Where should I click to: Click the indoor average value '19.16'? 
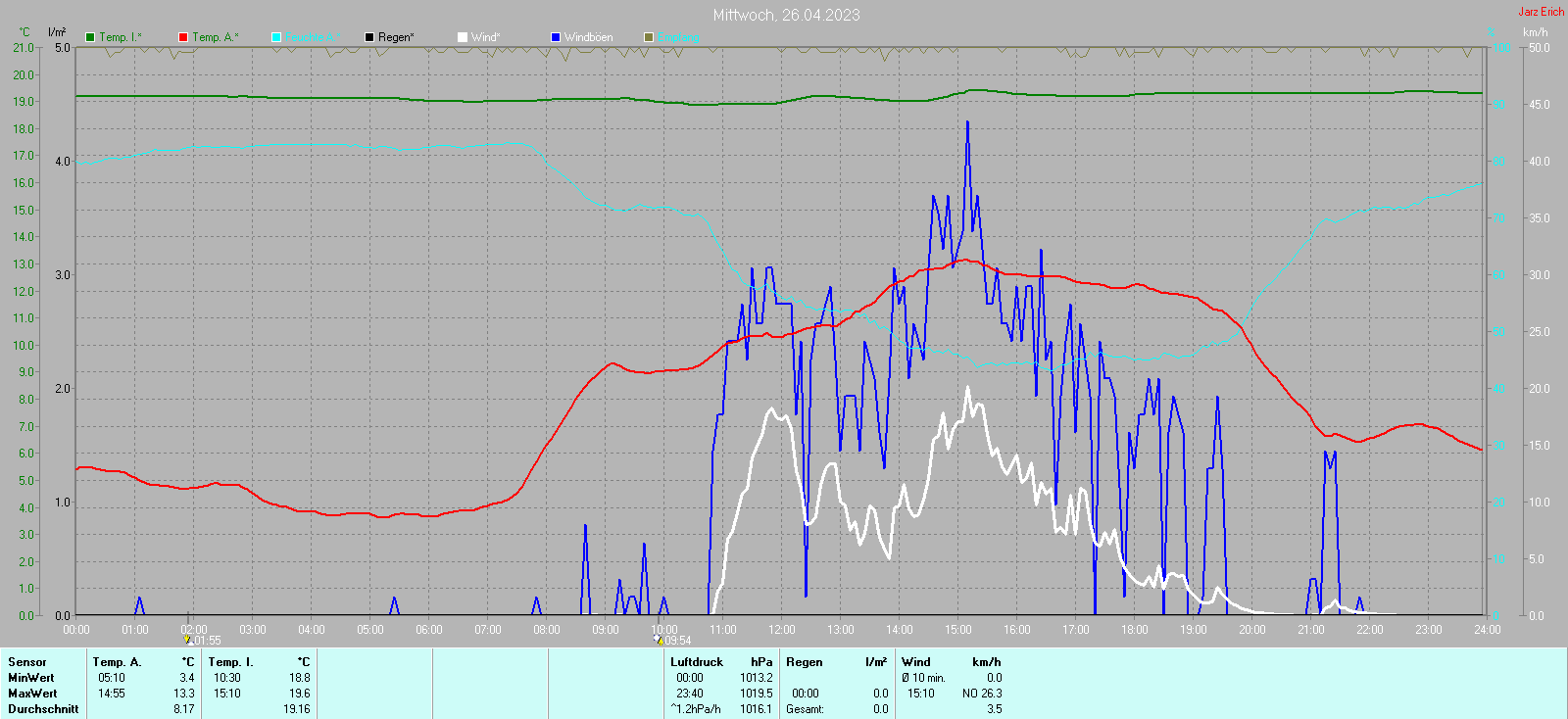tap(297, 709)
